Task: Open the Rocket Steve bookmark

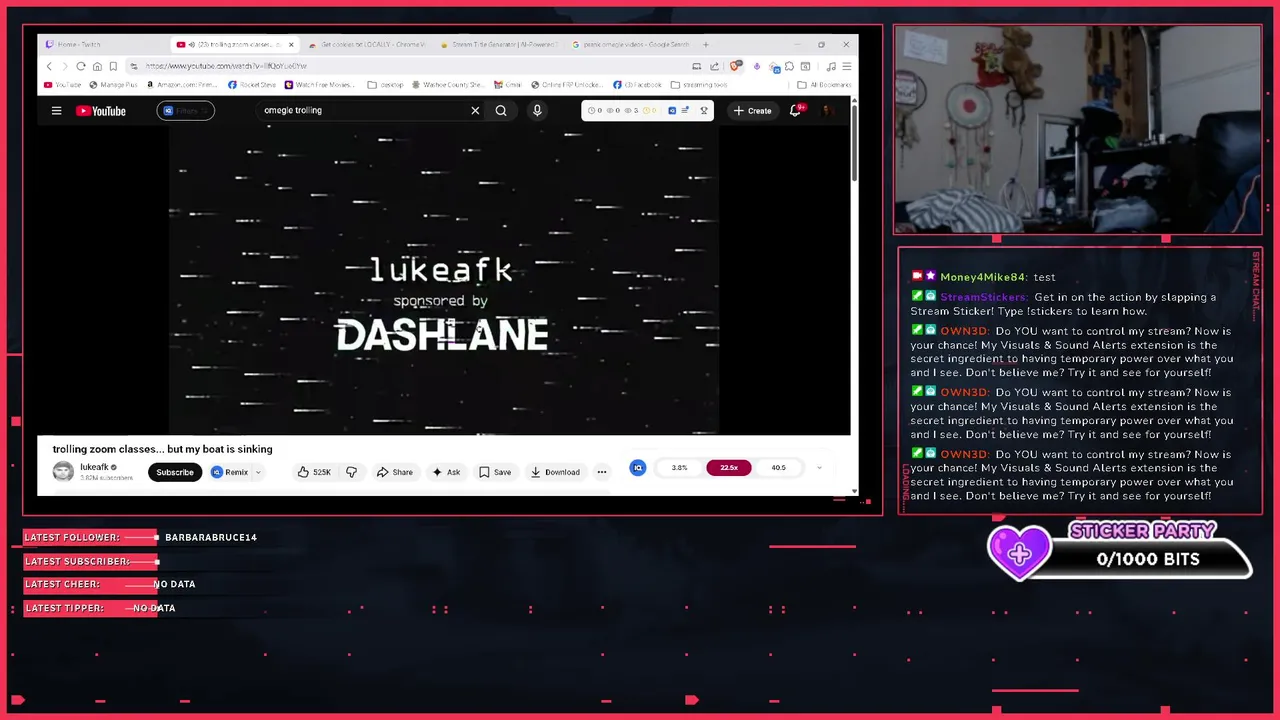Action: 252,85
